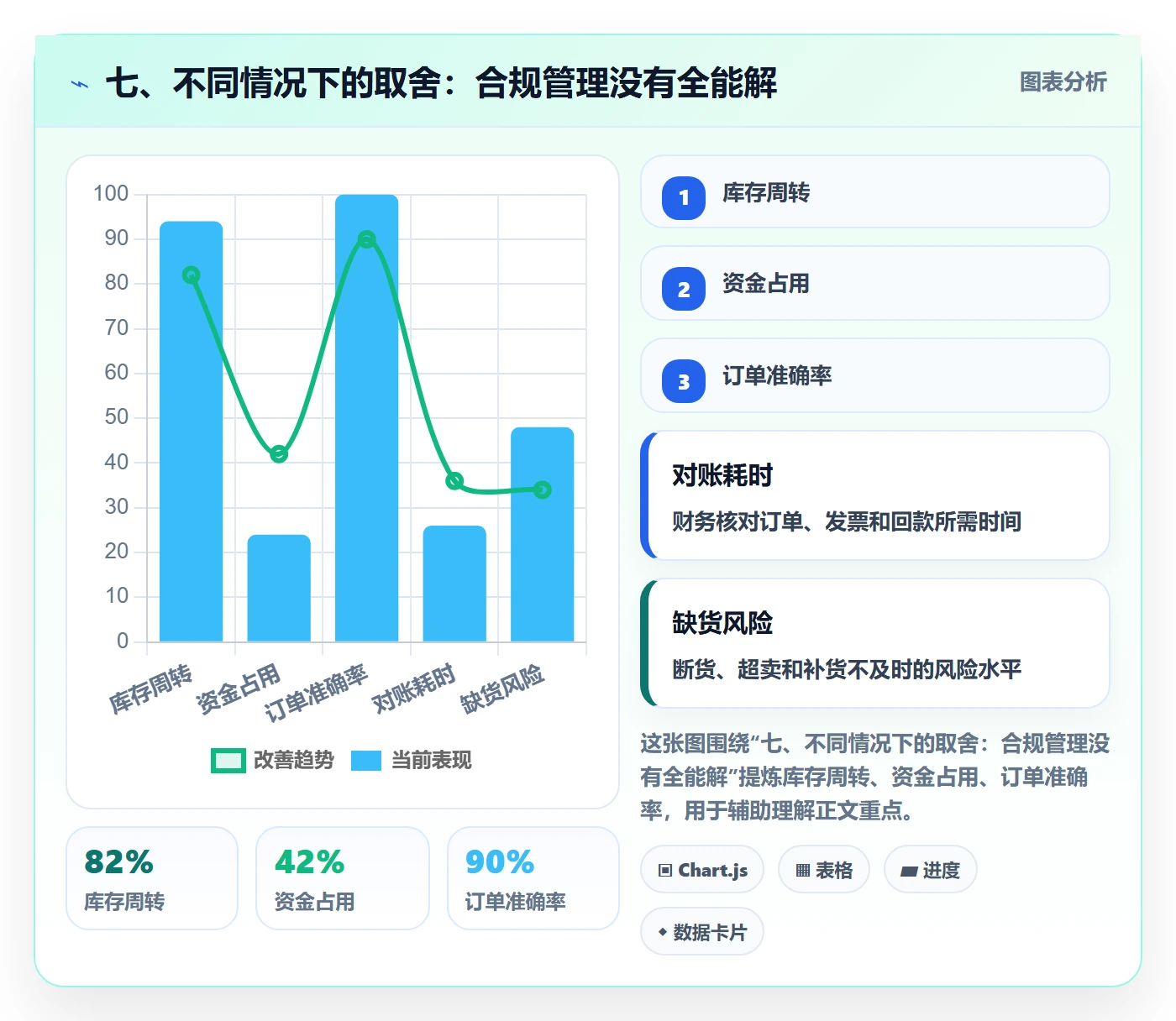Click the 库存周转 x-axis label

(x=151, y=689)
